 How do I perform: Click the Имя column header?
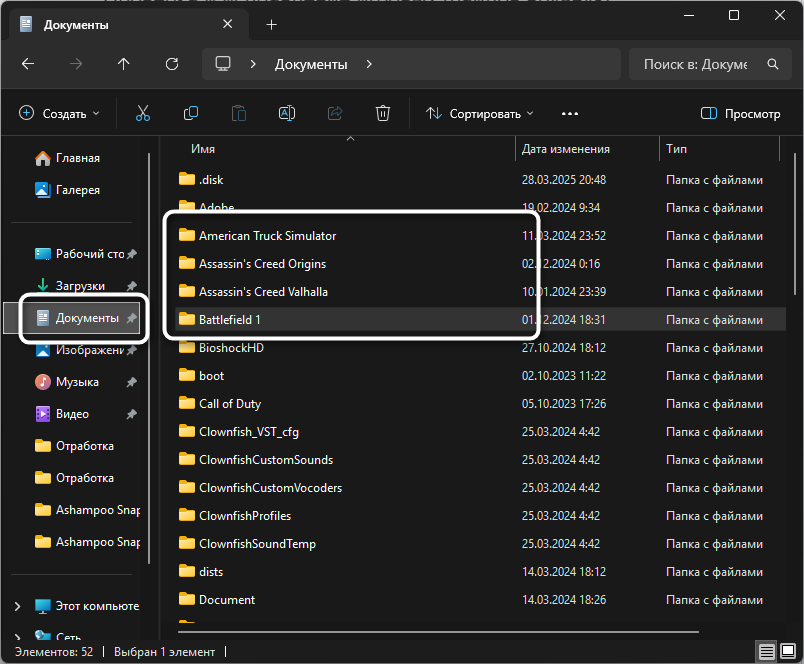click(x=203, y=149)
